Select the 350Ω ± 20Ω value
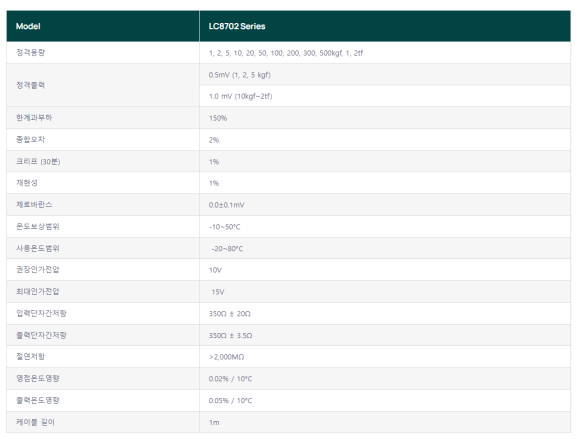The width and height of the screenshot is (580, 439). [229, 314]
